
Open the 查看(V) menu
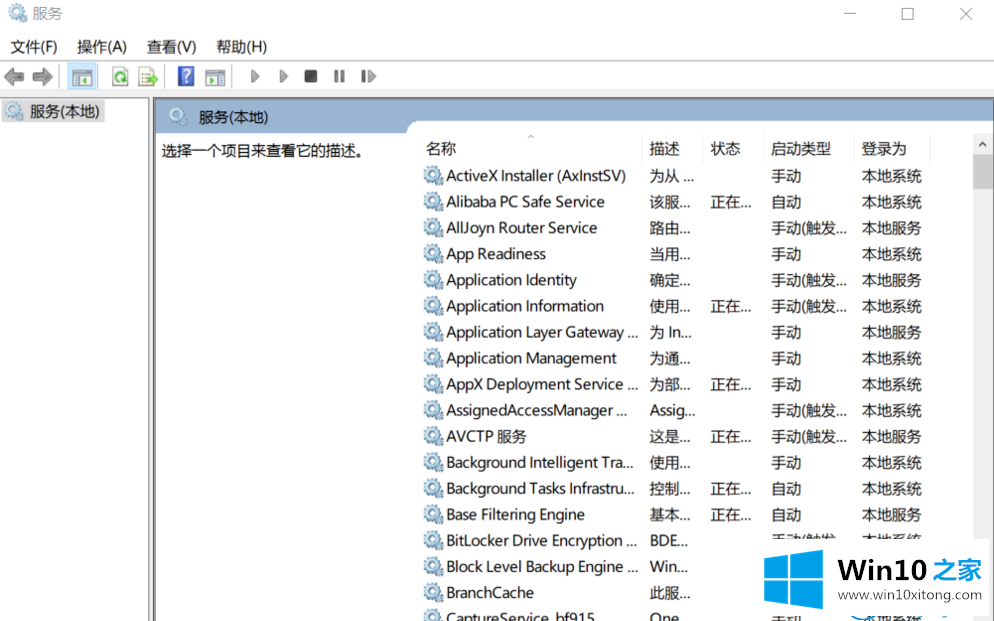pyautogui.click(x=172, y=47)
